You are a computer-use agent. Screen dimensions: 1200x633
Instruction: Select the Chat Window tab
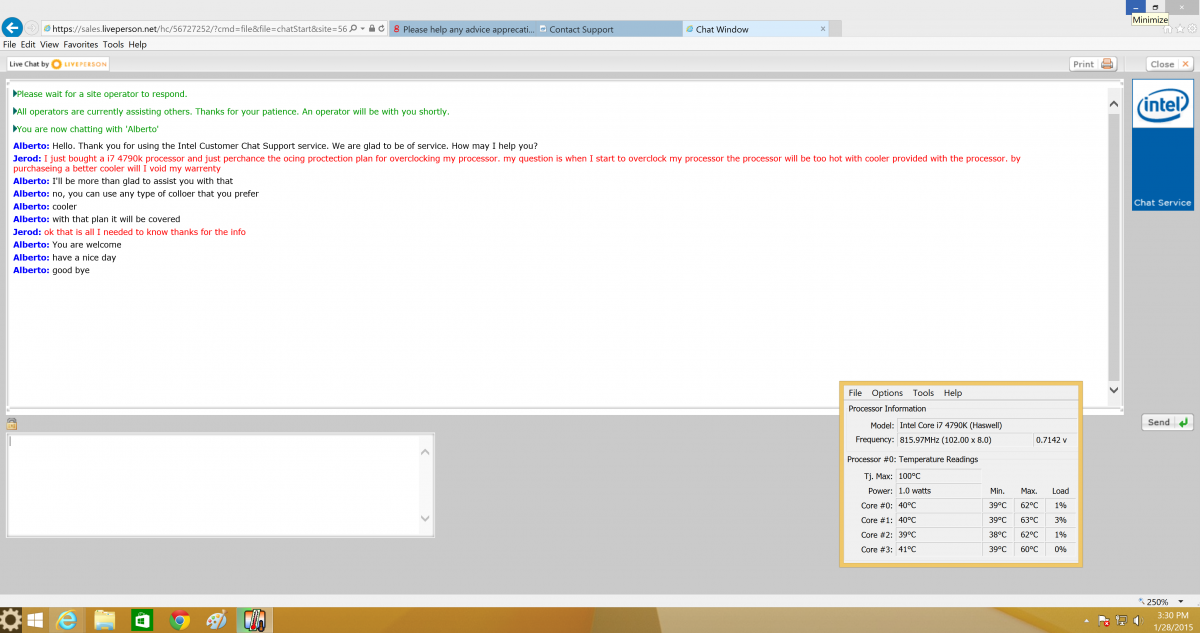click(757, 29)
